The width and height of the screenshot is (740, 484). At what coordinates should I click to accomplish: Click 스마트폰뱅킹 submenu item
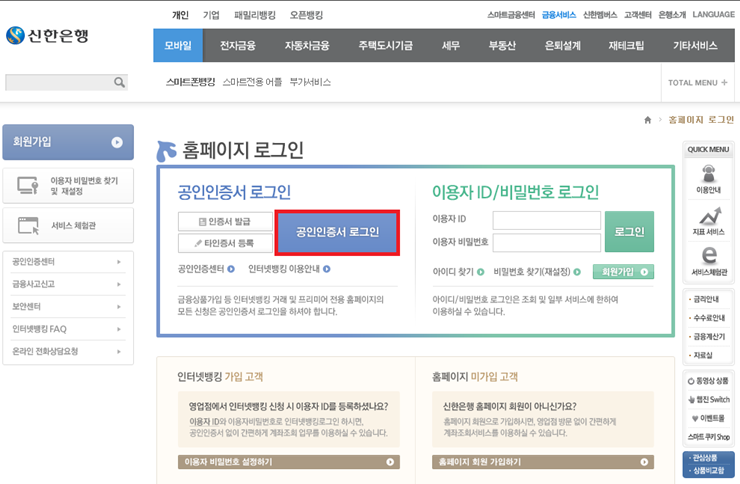pos(191,82)
